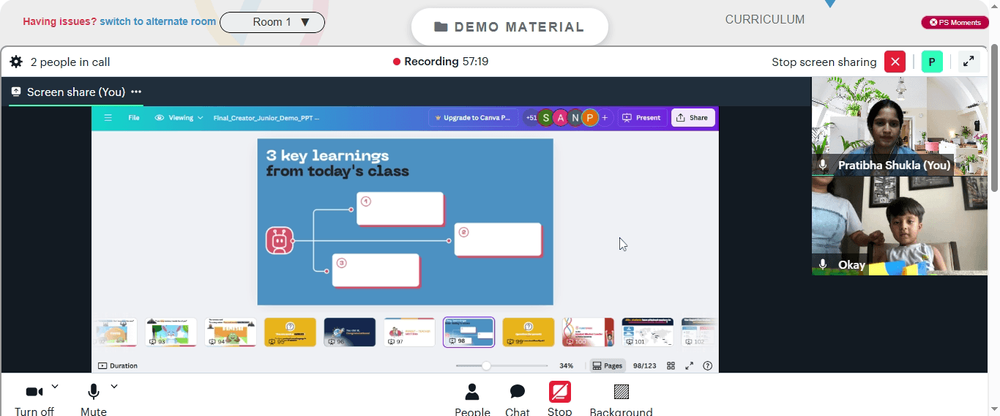1000x416 pixels.
Task: Toggle camera with Turn off button
Action: coord(34,399)
